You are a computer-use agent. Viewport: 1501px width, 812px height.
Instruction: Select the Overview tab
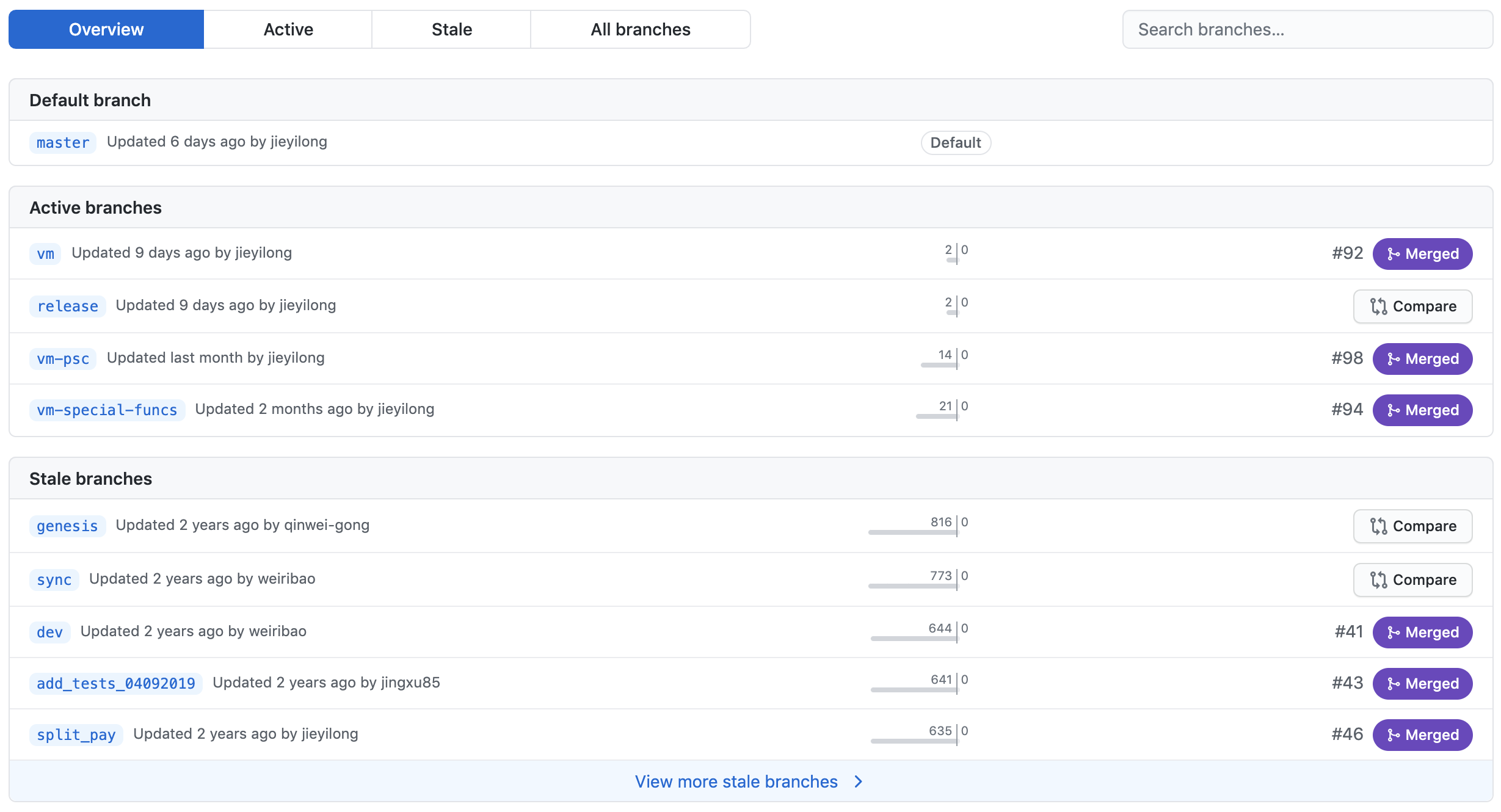click(106, 29)
